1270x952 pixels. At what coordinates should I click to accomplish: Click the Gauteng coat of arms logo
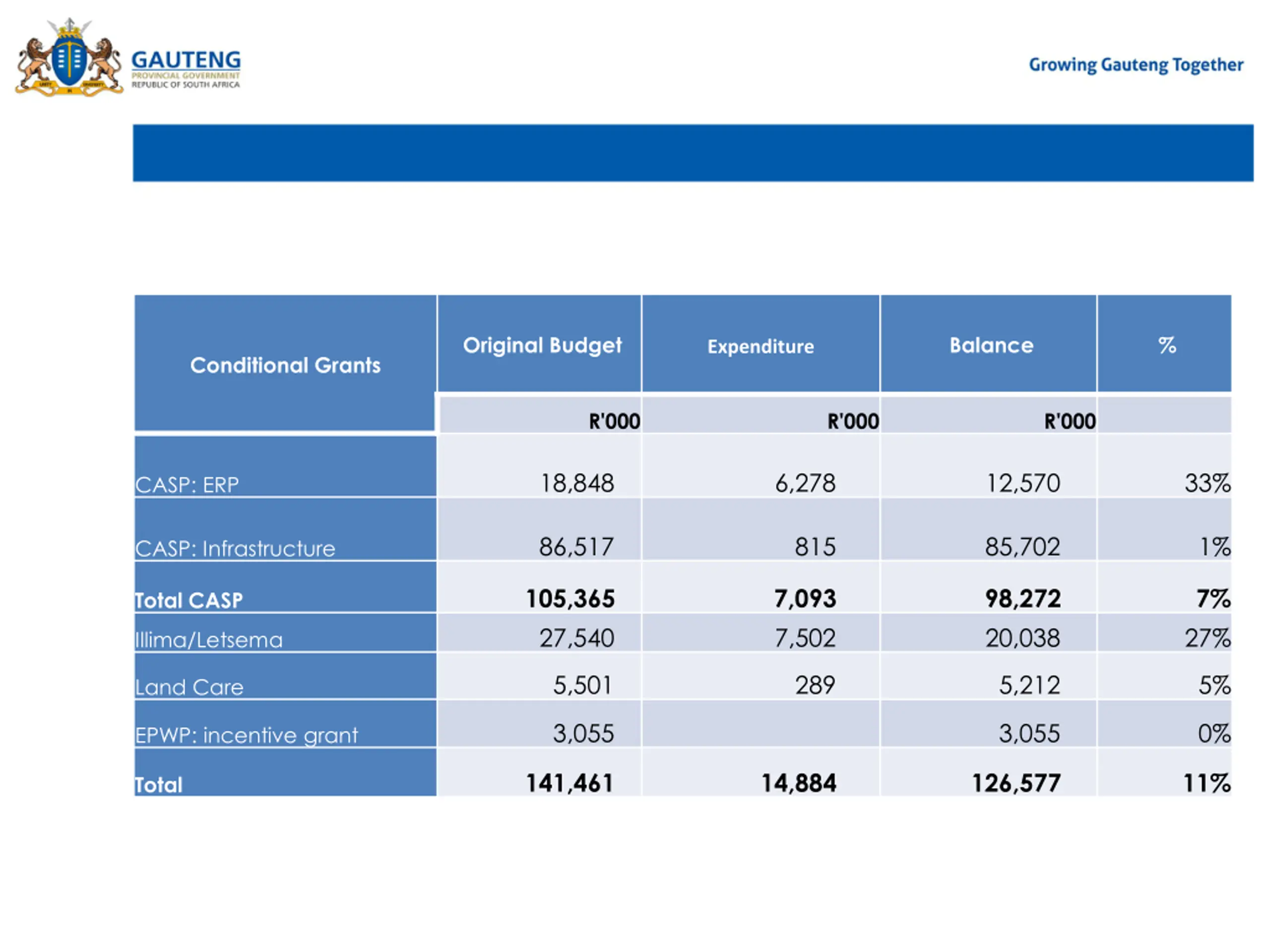[69, 57]
